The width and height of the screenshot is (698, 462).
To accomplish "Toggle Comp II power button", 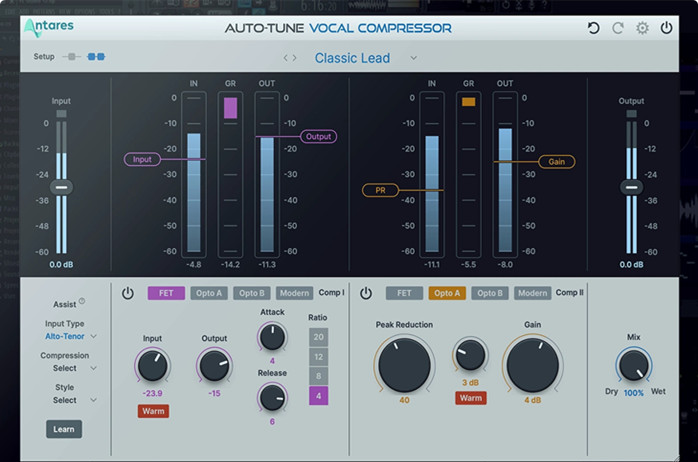I will pyautogui.click(x=366, y=293).
